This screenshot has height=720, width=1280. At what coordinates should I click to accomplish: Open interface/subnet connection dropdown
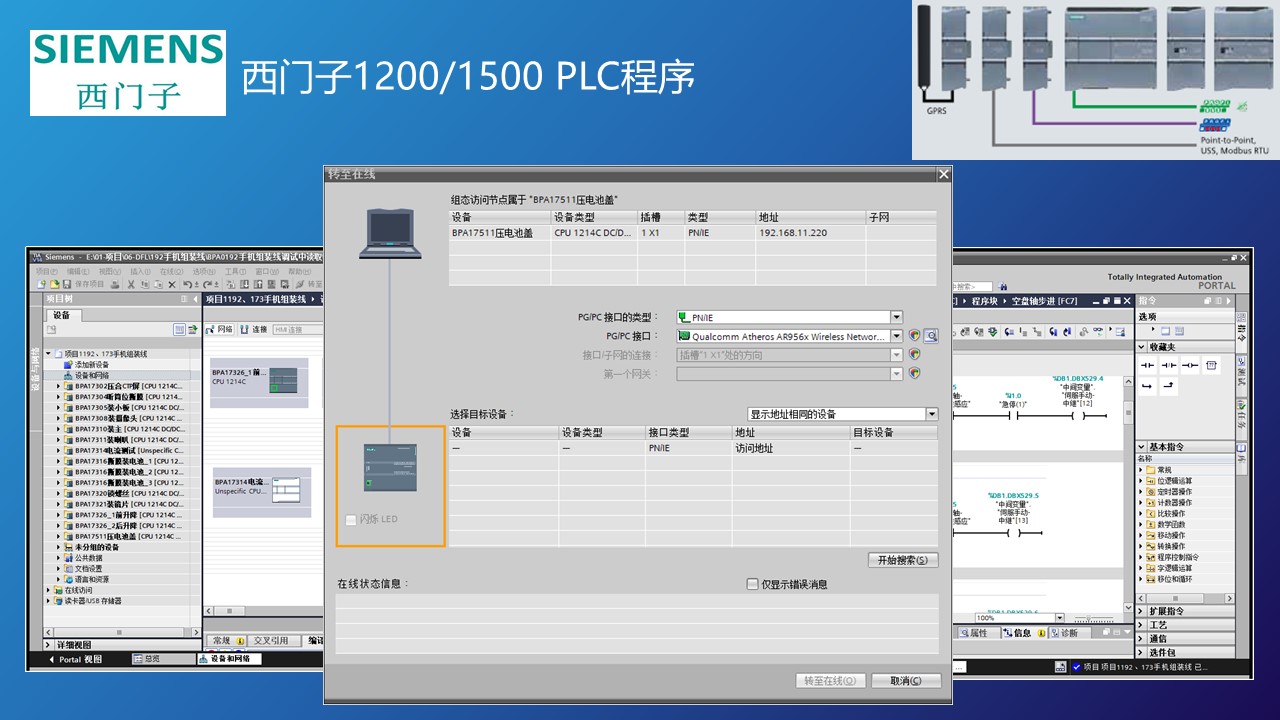896,355
